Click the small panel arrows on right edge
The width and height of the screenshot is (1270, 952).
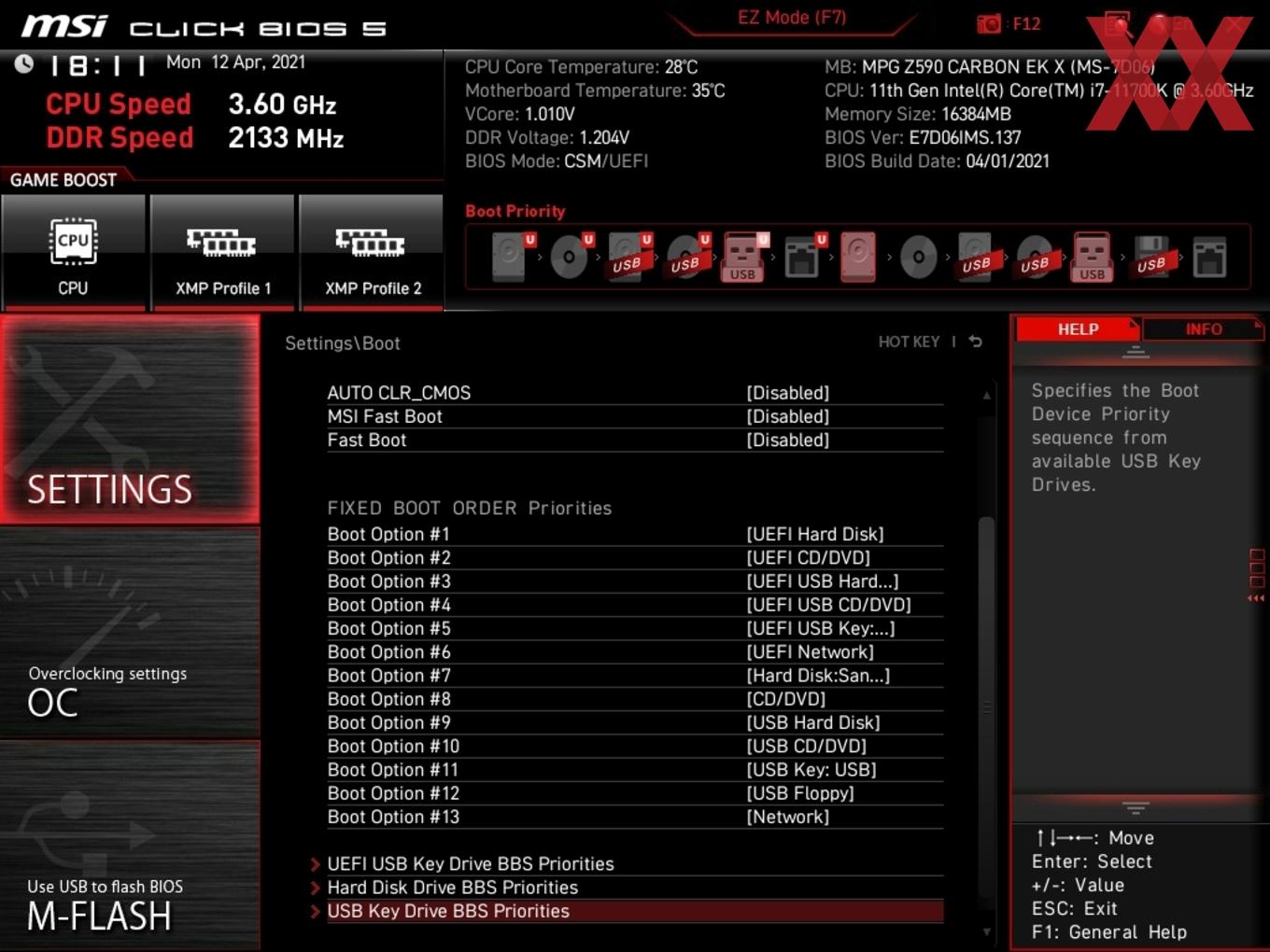[x=1256, y=598]
